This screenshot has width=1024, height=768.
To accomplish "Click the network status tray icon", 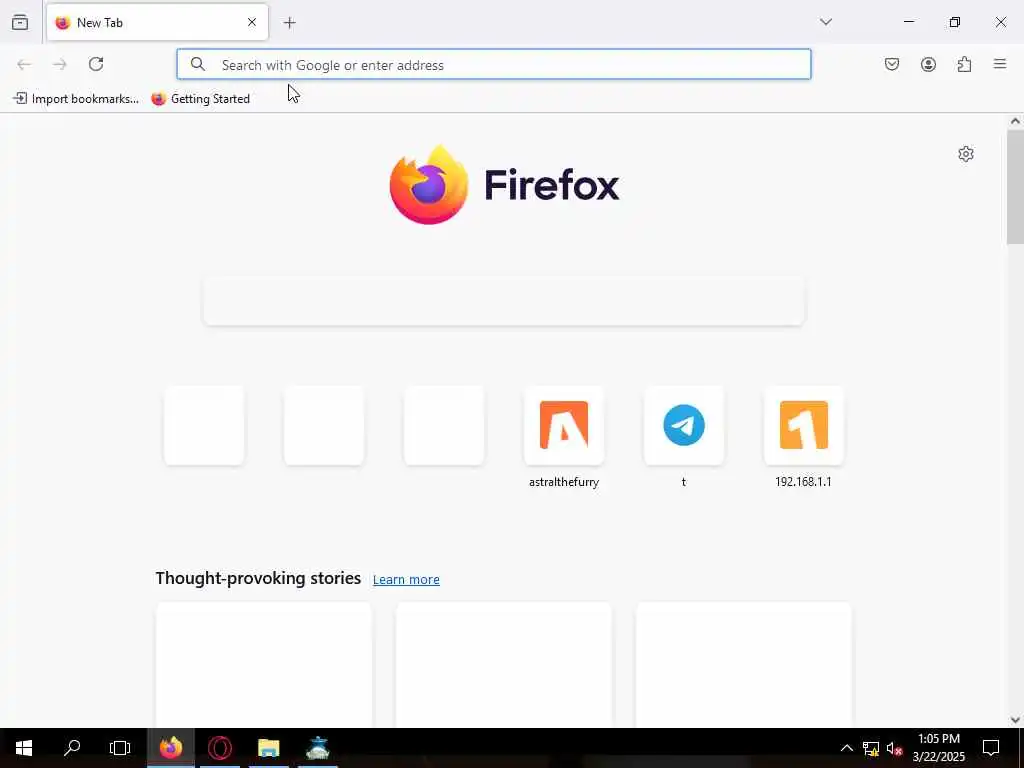I will point(871,748).
